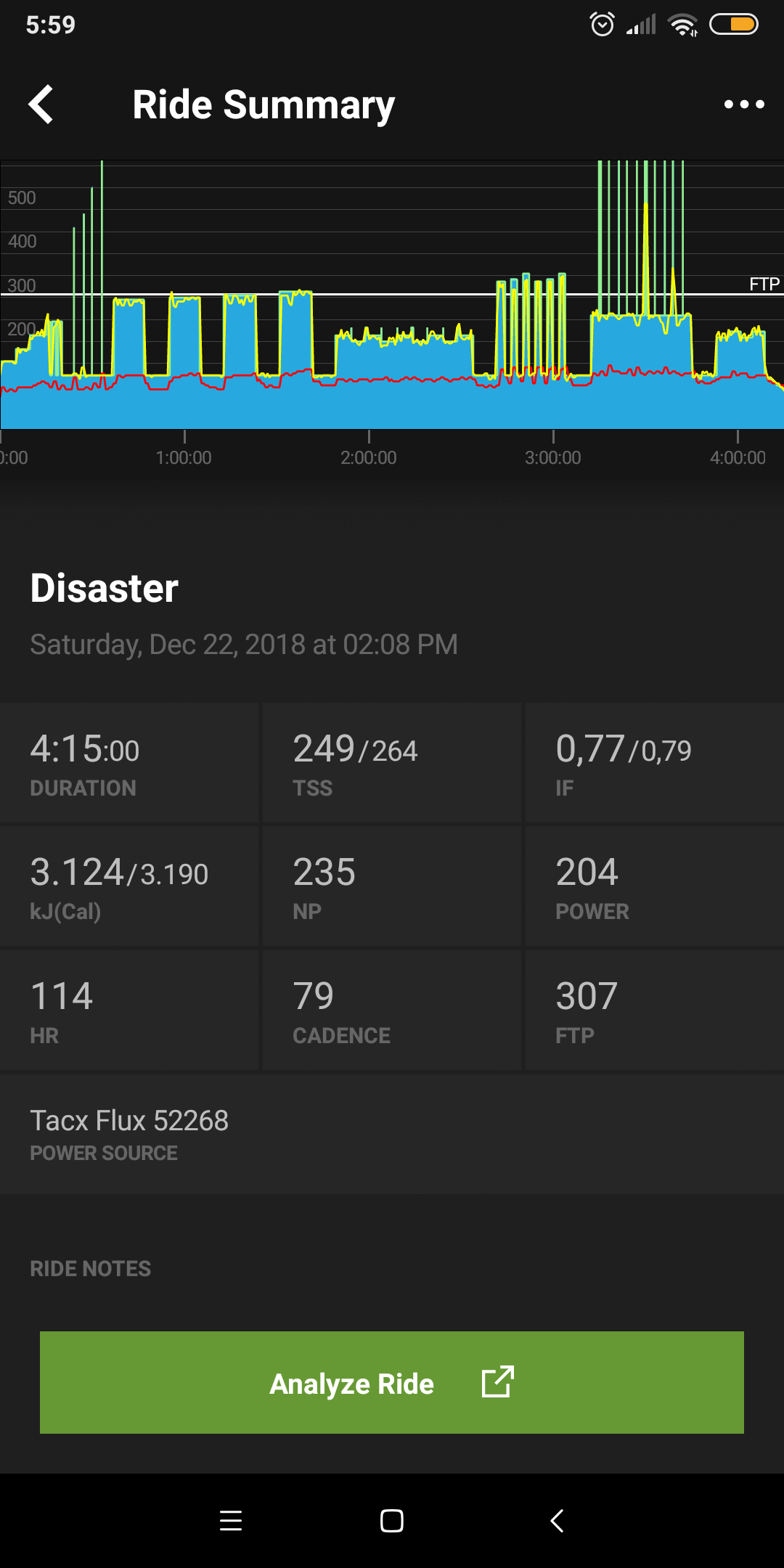The image size is (784, 1568).
Task: Select the Duration 4:15:00 tile
Action: click(x=129, y=763)
